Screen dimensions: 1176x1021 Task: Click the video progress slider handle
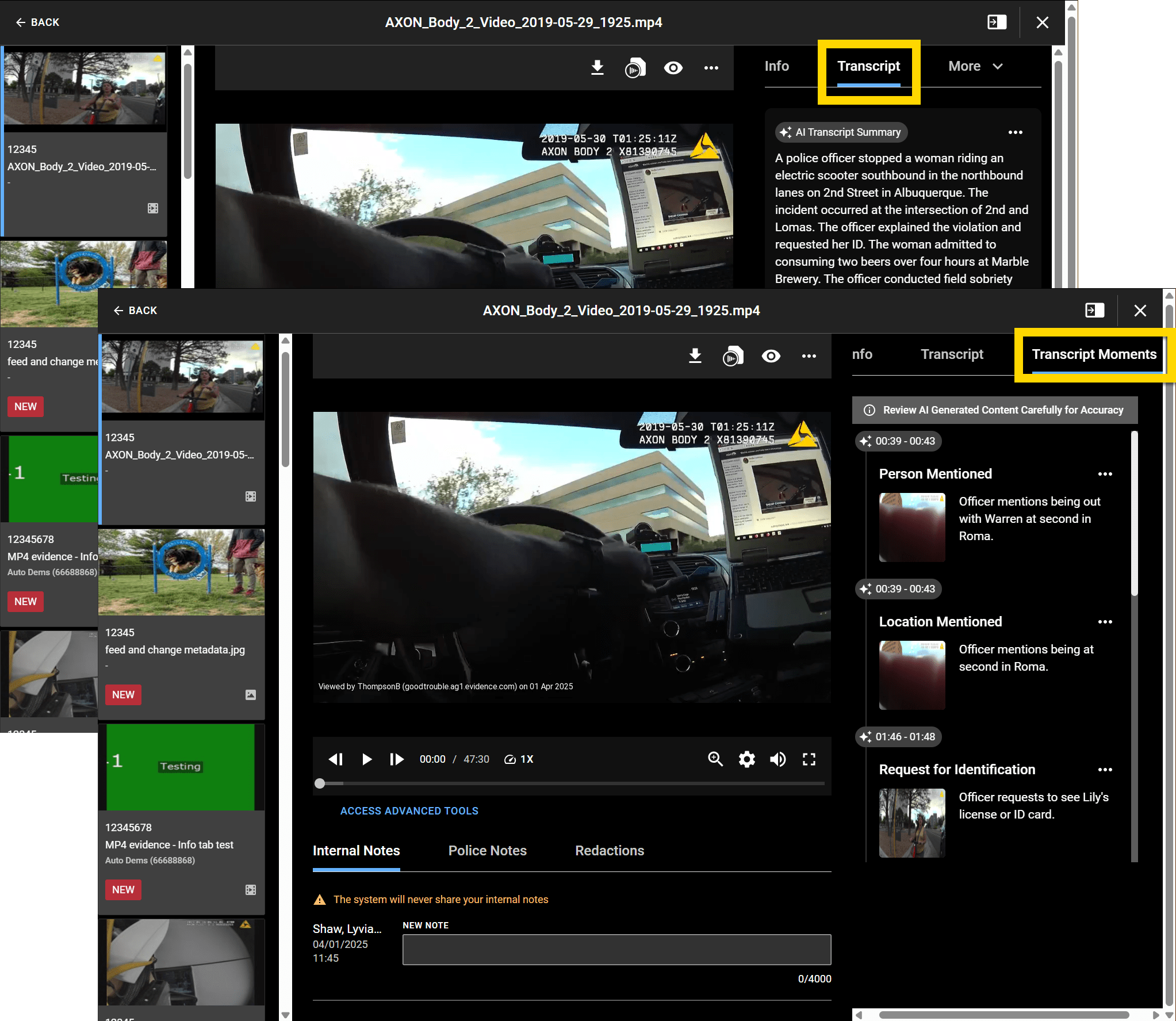tap(320, 783)
